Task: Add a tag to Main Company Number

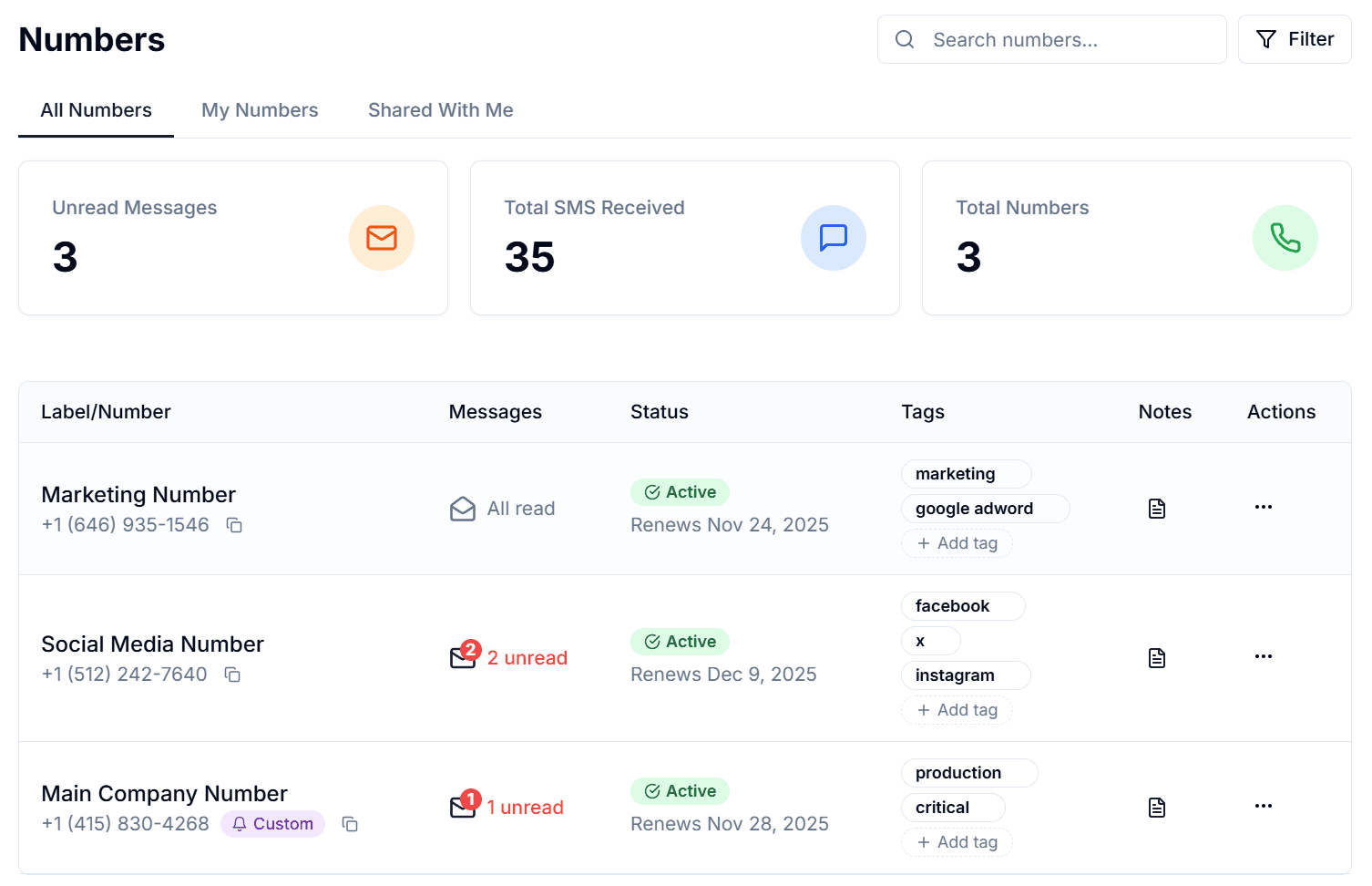Action: click(957, 841)
